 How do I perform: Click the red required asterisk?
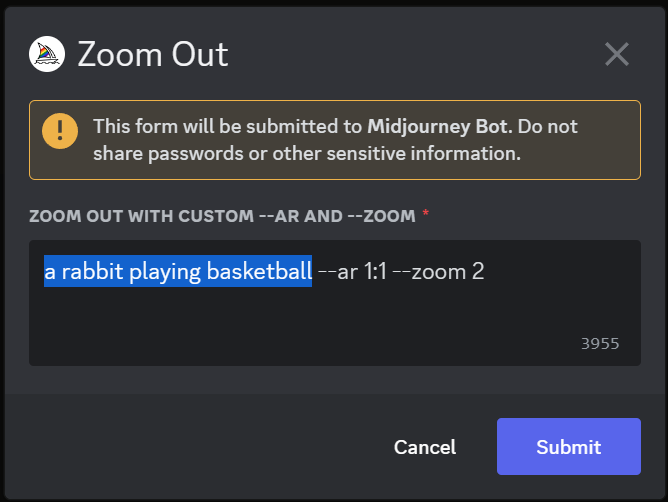(425, 213)
